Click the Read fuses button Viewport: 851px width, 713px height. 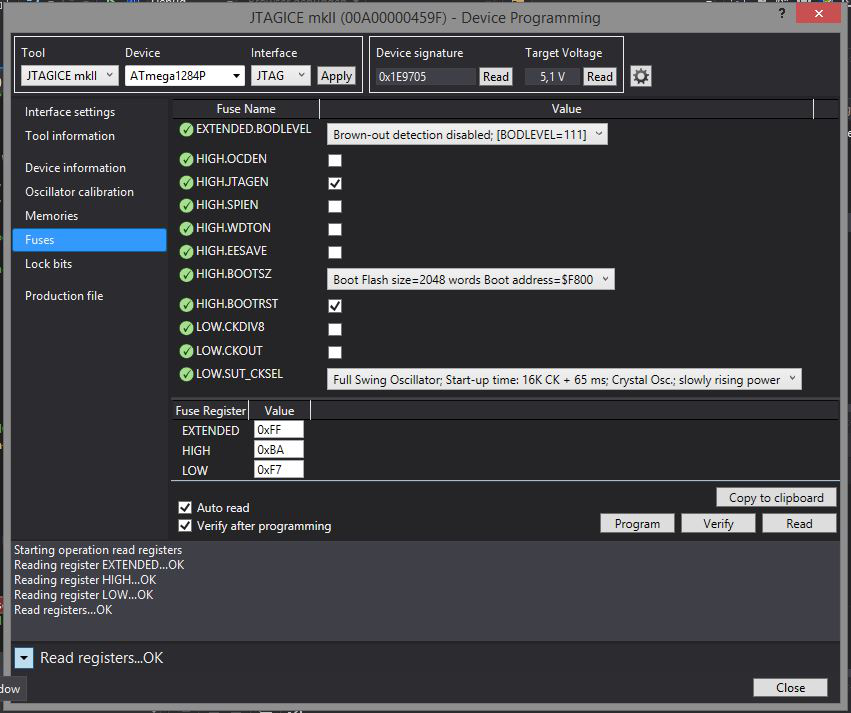(x=799, y=524)
